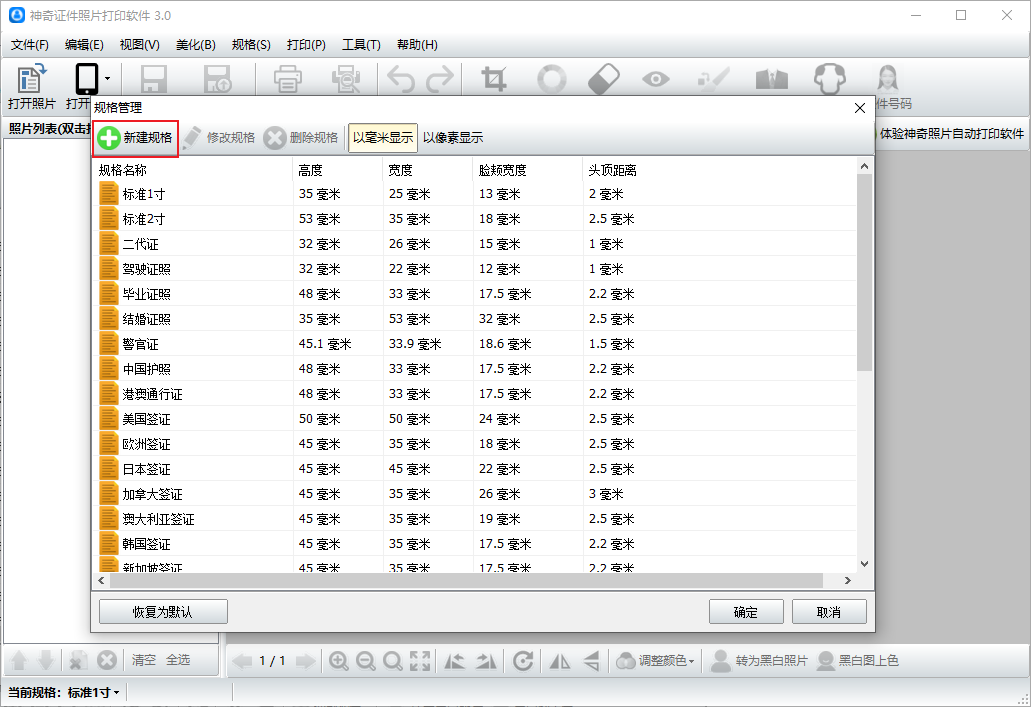
Task: Switch to pixel display (以像素显示)
Action: [x=453, y=138]
